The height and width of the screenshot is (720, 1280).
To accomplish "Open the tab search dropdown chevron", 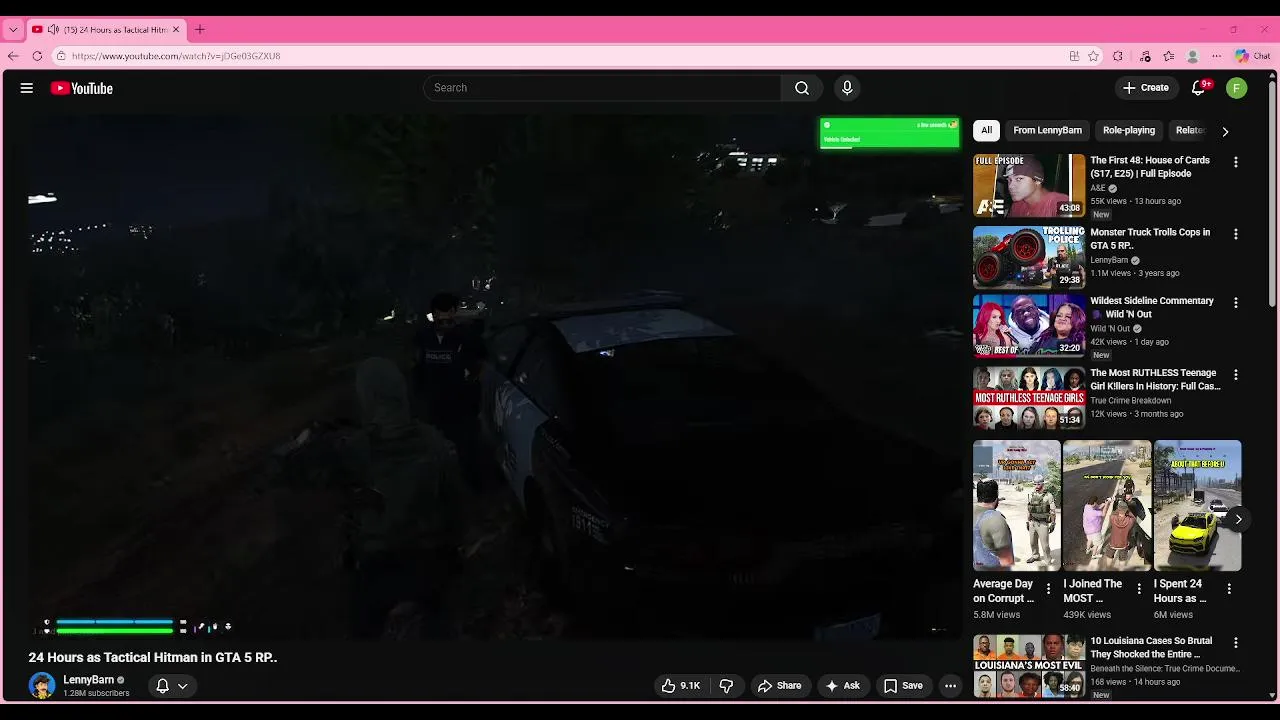I will coord(13,30).
